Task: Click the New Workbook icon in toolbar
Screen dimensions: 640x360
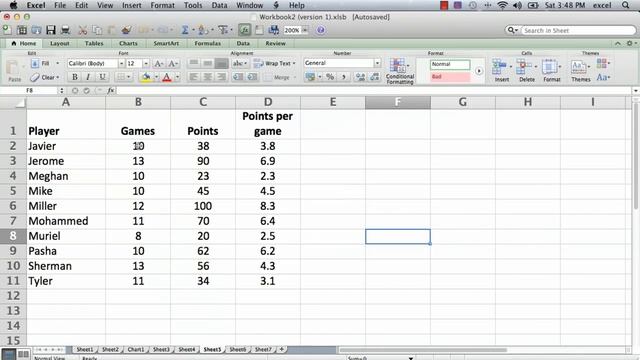Action: 7,30
